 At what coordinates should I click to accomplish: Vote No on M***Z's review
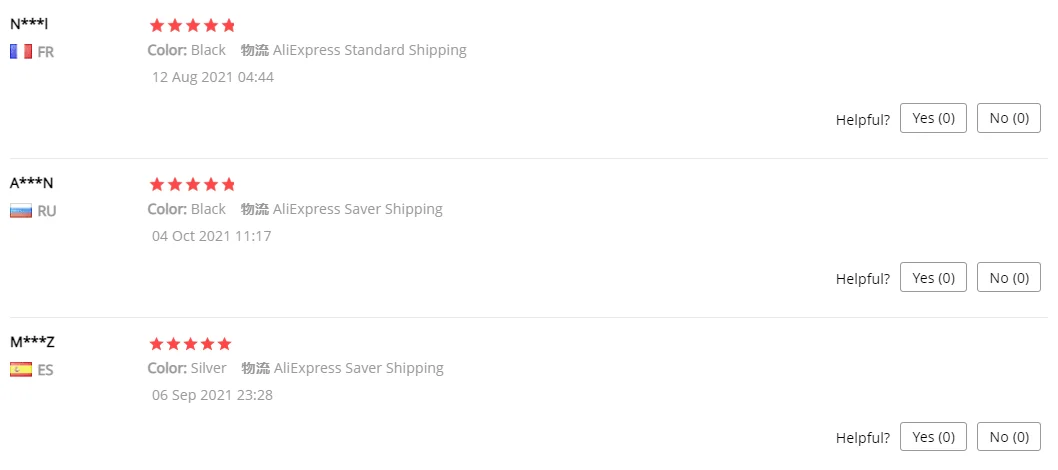[x=1008, y=437]
